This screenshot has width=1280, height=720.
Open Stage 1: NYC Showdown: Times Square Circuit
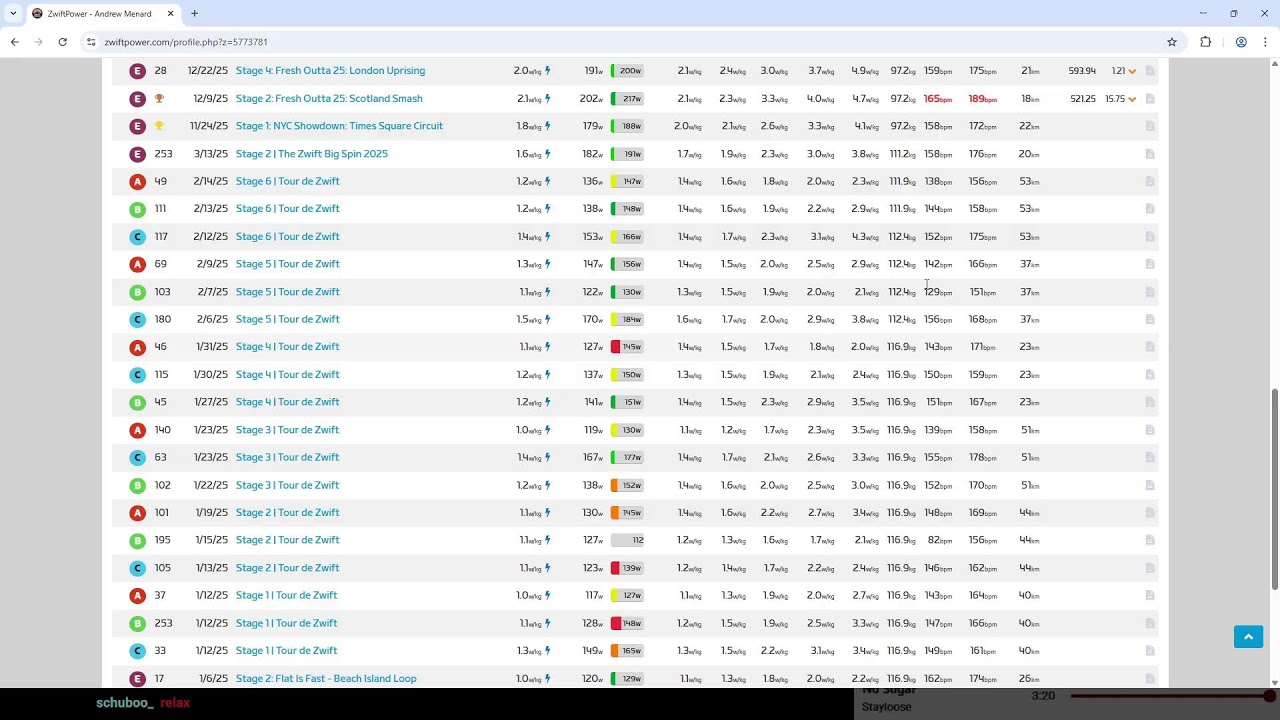pos(339,126)
